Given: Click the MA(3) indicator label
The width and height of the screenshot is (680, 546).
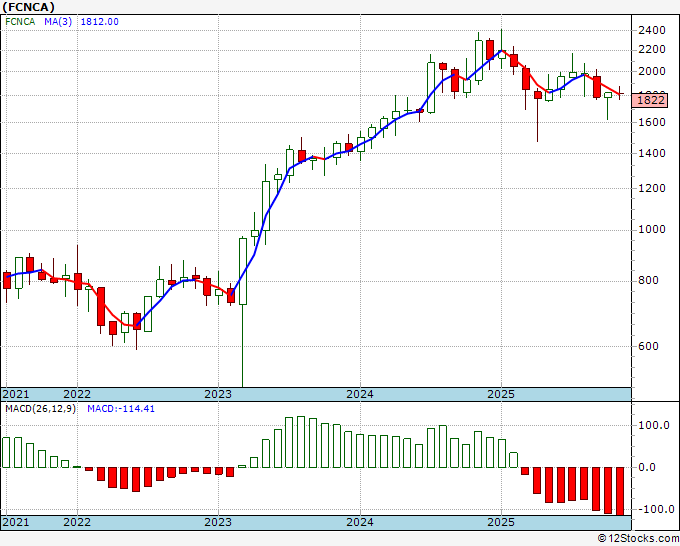Looking at the screenshot, I should (x=58, y=22).
